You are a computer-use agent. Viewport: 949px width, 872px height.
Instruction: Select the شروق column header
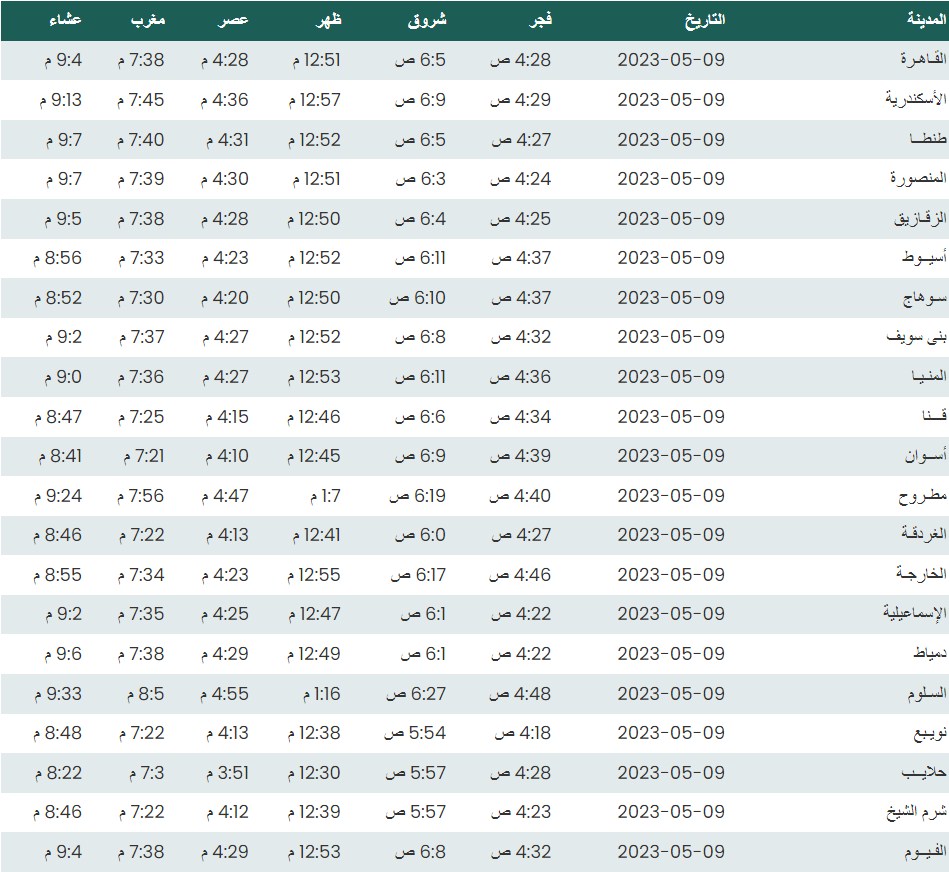coord(428,20)
